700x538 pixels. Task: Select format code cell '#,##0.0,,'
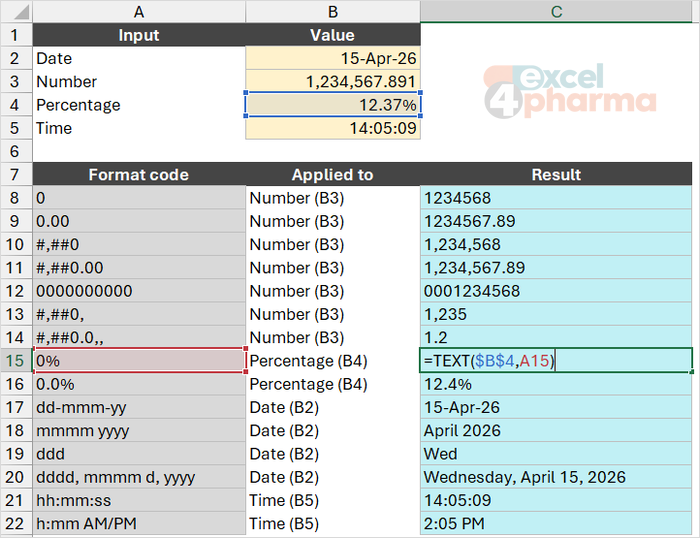139,338
